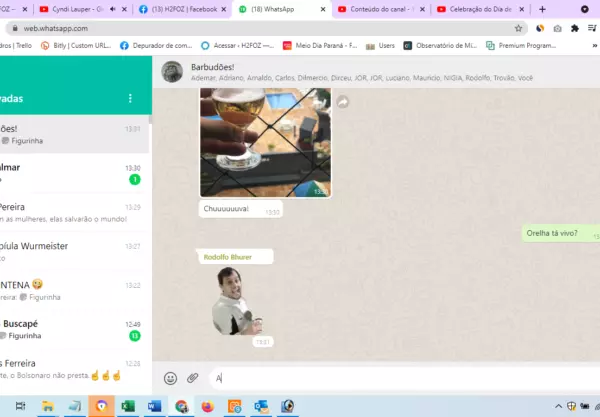This screenshot has width=600, height=417.
Task: Bookmark this page with star icon
Action: [519, 28]
